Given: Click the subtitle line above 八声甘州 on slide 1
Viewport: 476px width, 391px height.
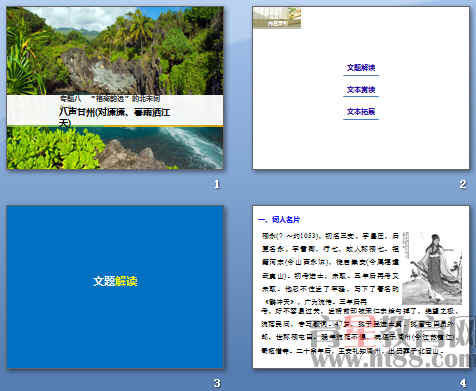Looking at the screenshot, I should 110,98.
